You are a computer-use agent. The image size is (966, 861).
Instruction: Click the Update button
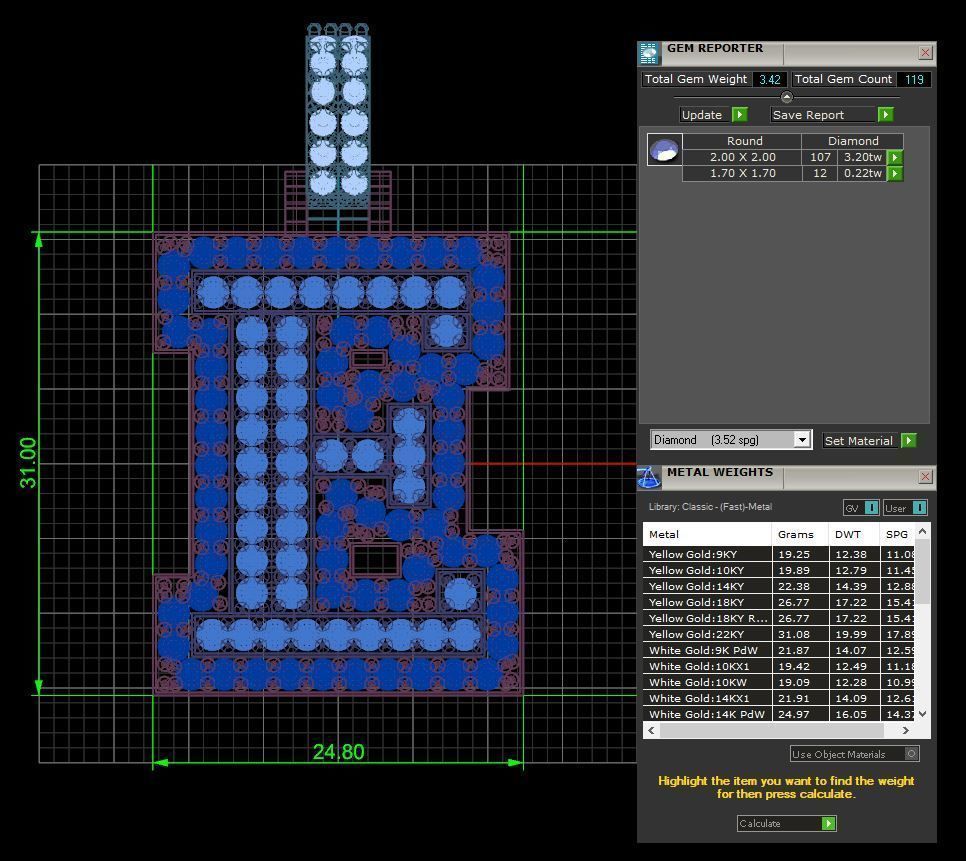pyautogui.click(x=705, y=115)
